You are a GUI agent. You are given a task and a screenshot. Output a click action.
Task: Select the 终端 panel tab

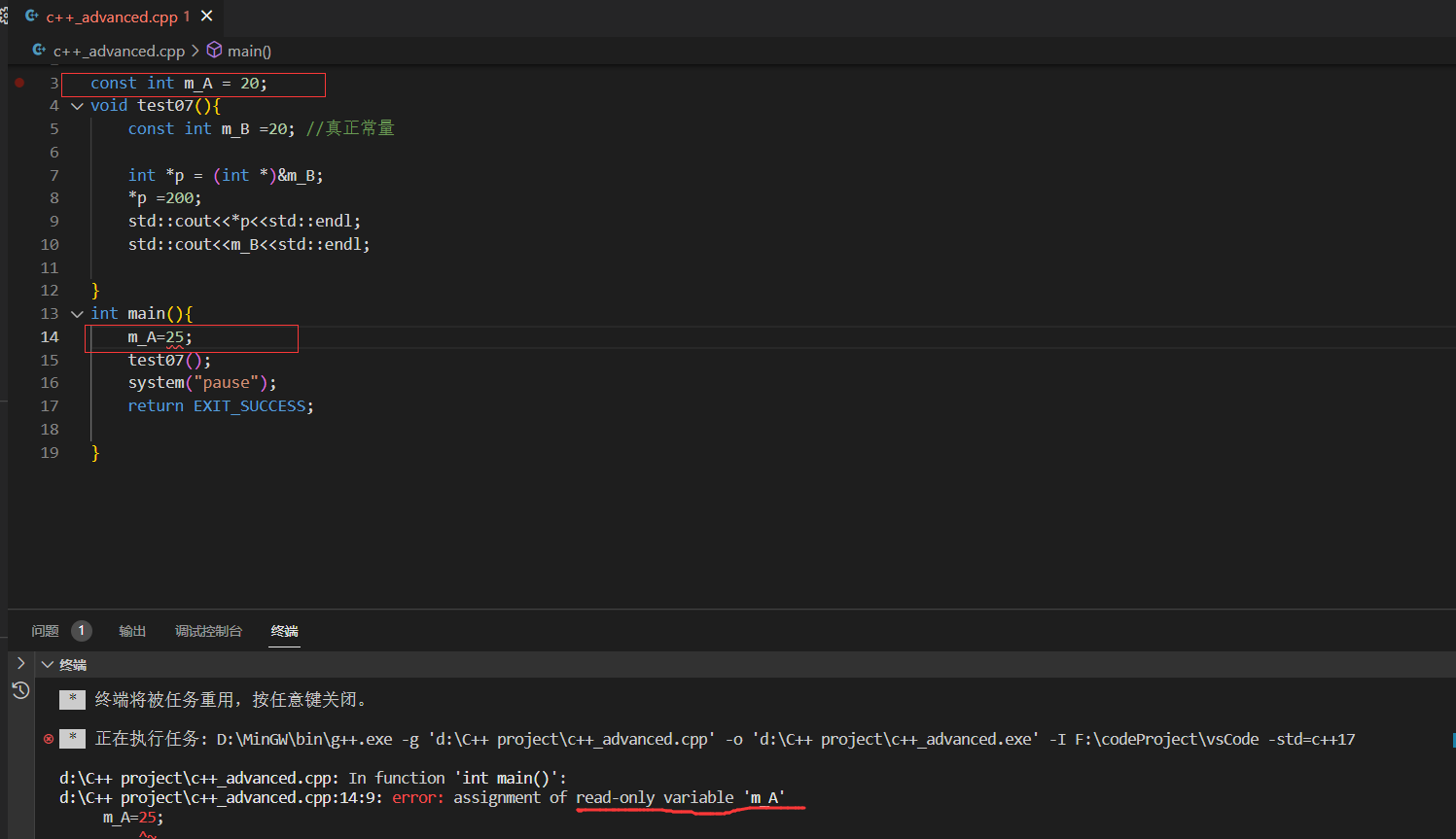coord(284,631)
